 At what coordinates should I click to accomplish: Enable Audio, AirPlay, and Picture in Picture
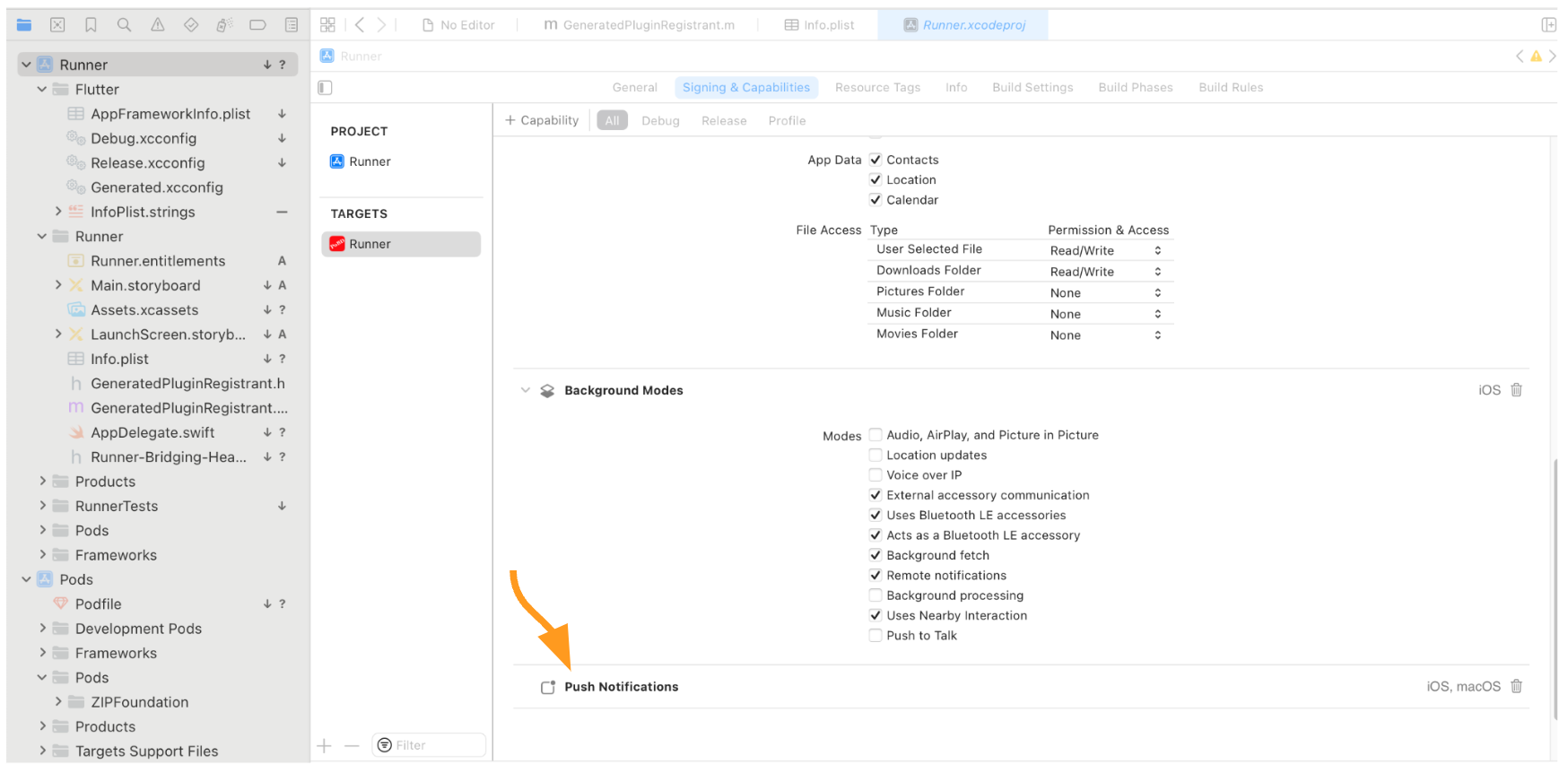pos(875,435)
